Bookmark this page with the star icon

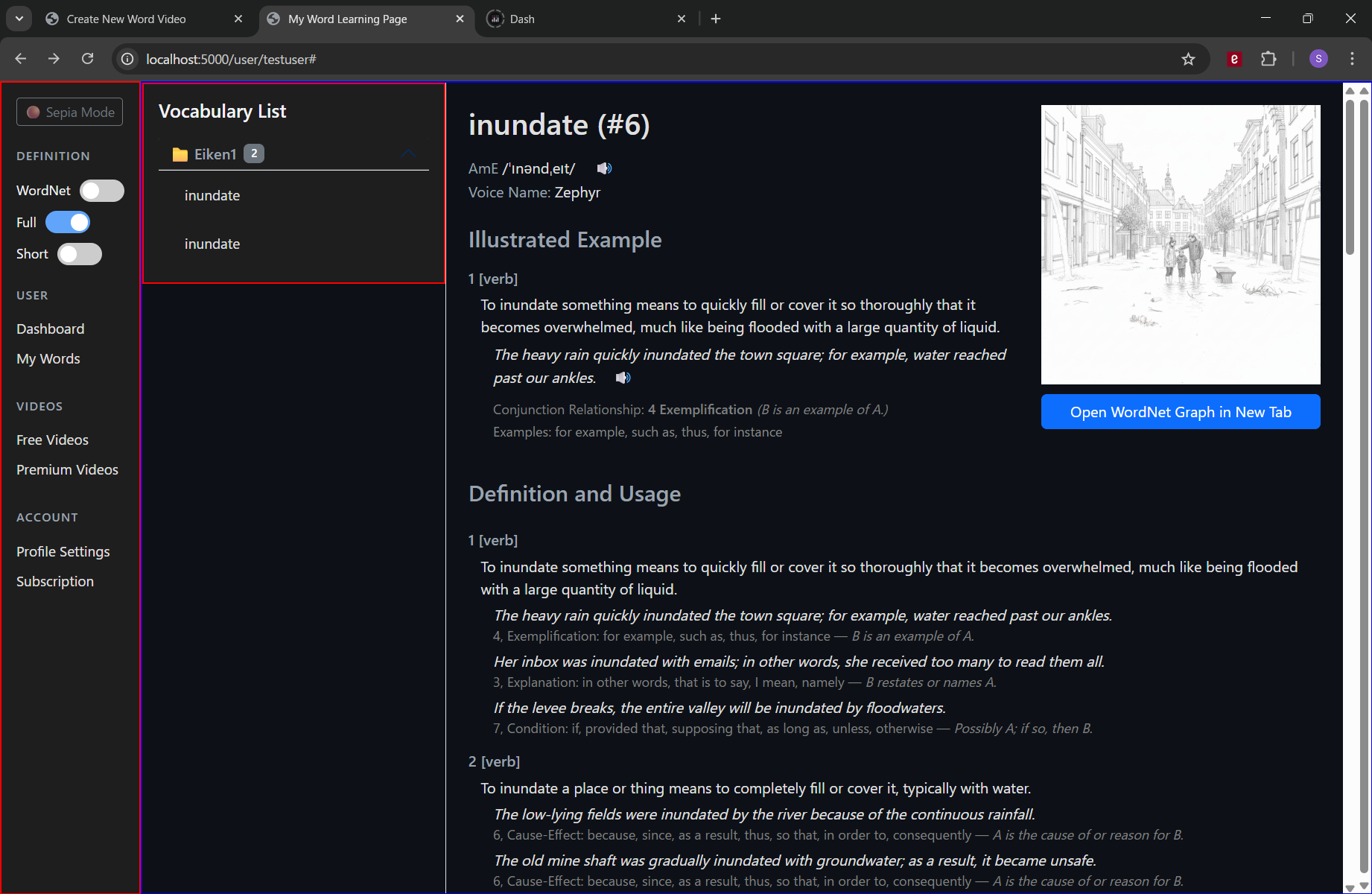(1188, 59)
